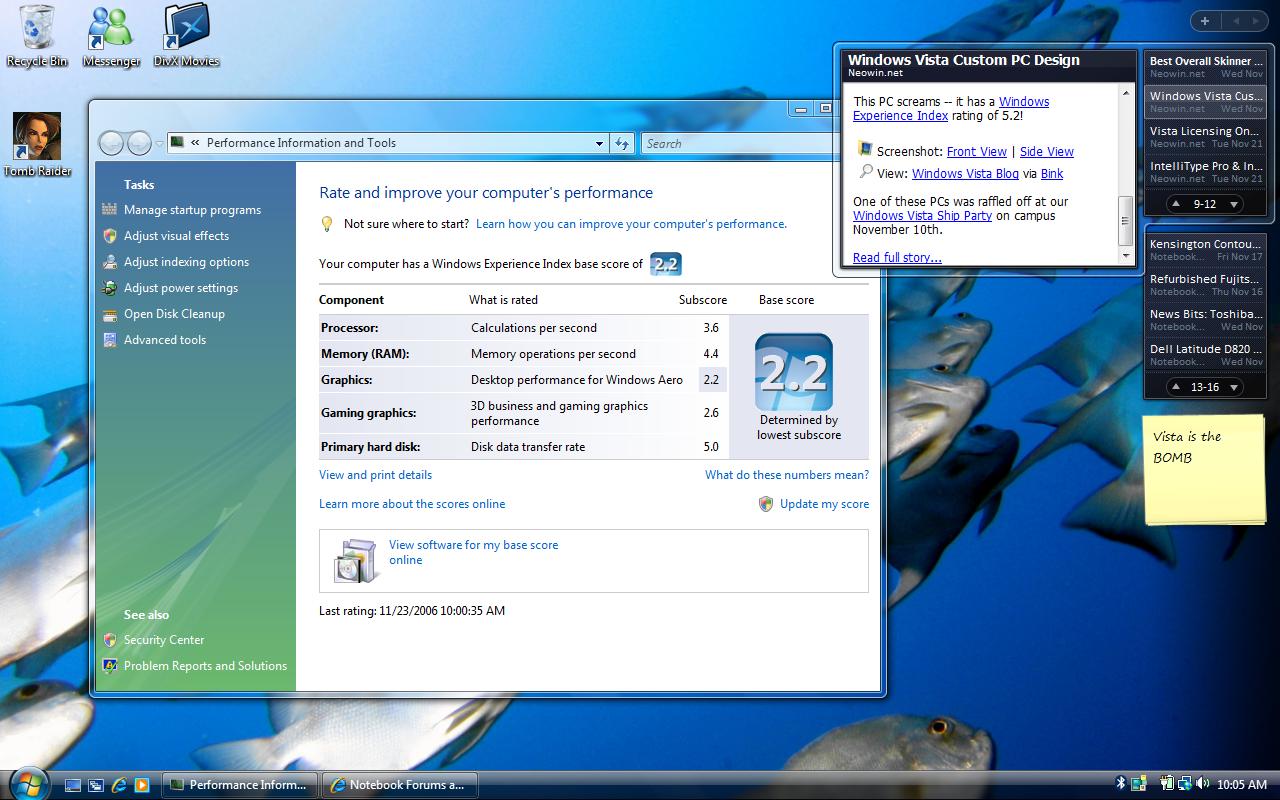Open Adjust indexing options task

(186, 262)
